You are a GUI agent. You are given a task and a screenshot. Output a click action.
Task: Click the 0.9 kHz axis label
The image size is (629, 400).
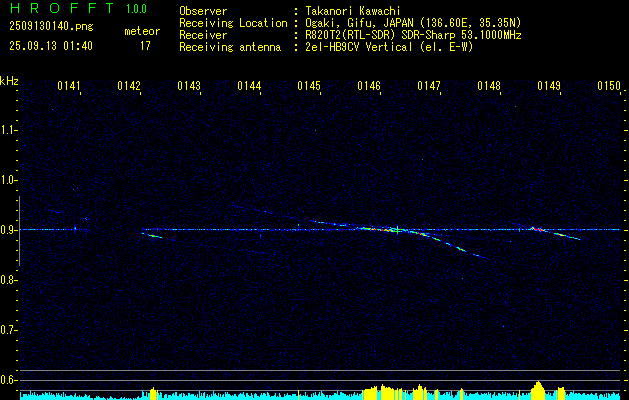coord(8,230)
